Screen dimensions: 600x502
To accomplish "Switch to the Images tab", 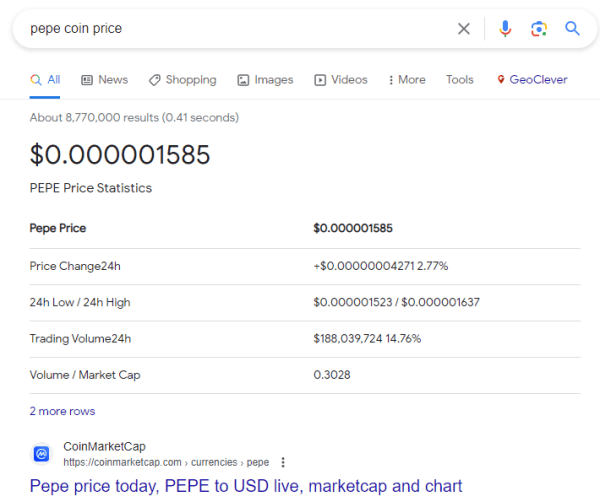I will tap(265, 80).
